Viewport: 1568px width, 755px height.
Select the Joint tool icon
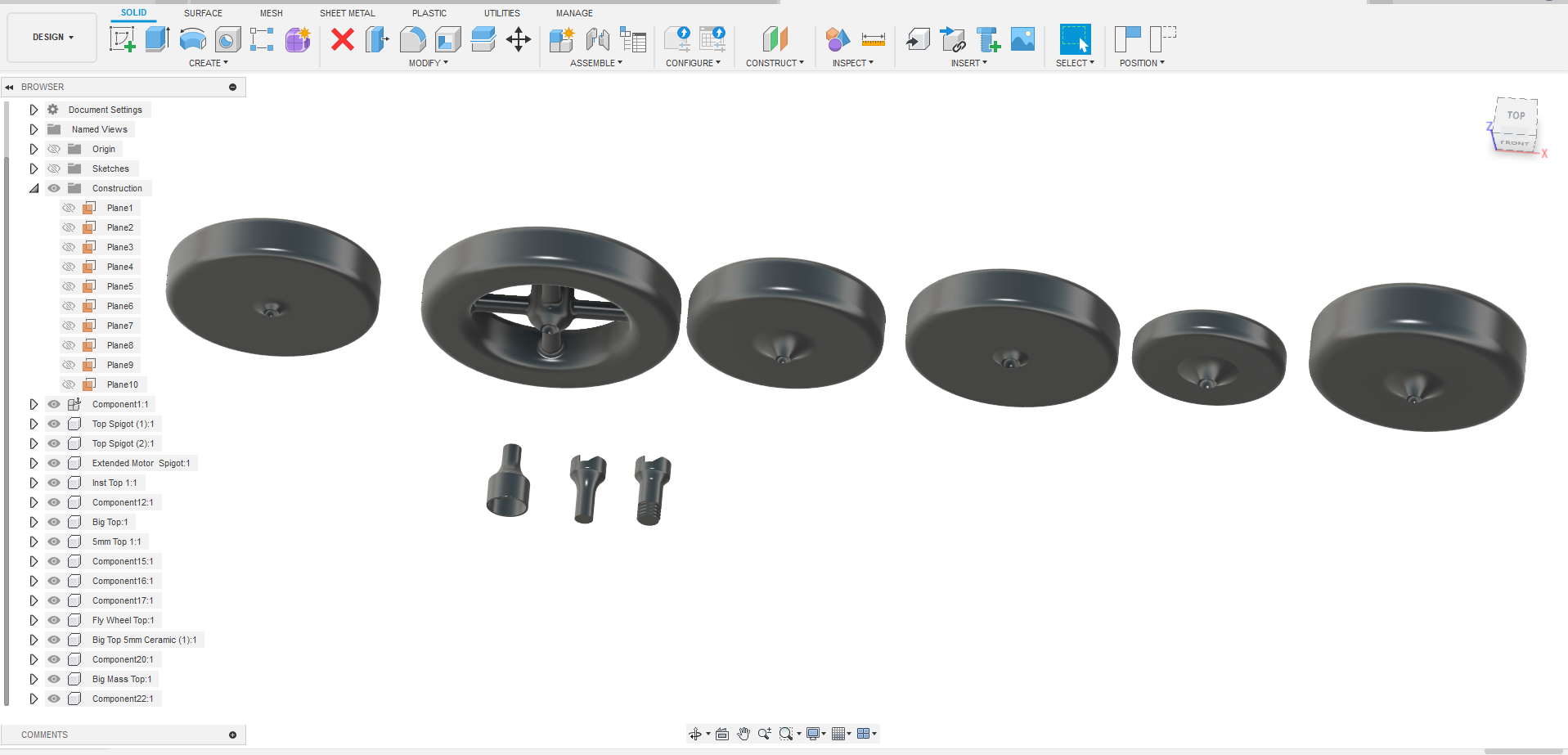[x=598, y=38]
